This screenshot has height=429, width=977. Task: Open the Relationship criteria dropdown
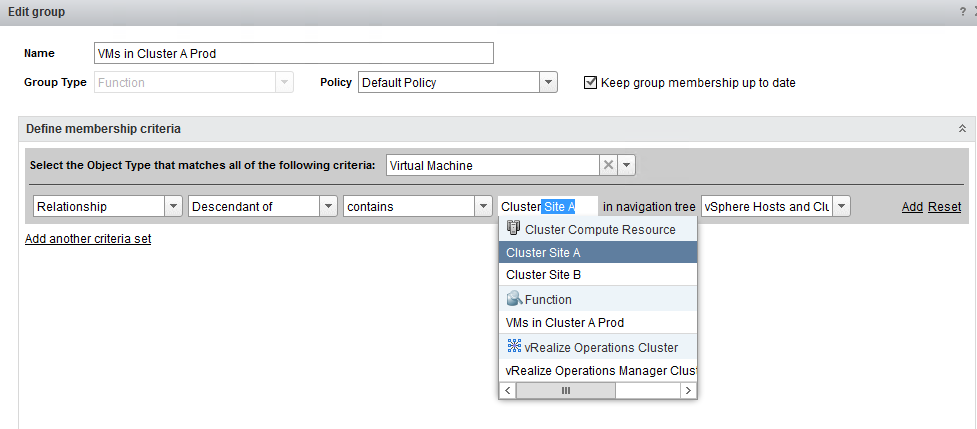pyautogui.click(x=173, y=206)
